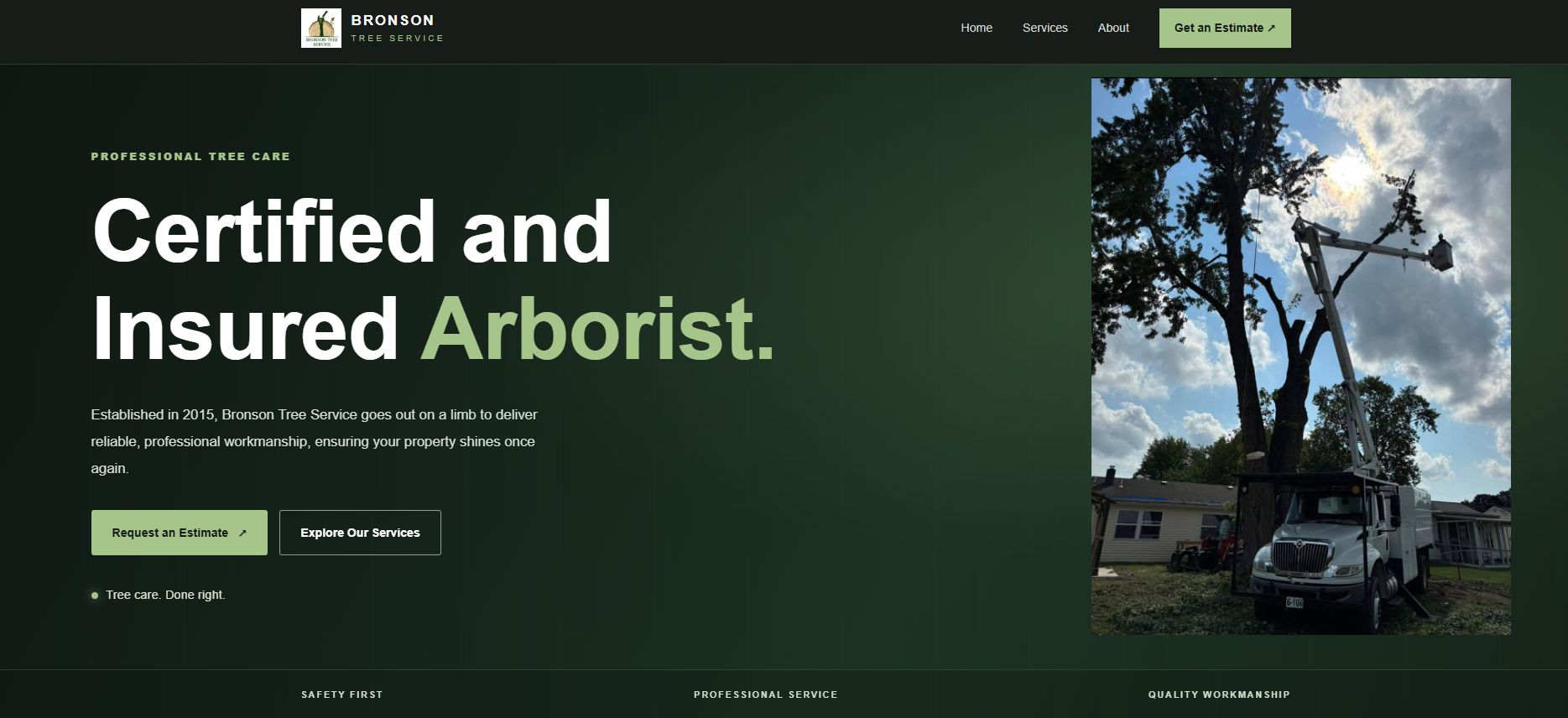Image resolution: width=1568 pixels, height=718 pixels.
Task: Click the Get an Estimate header button
Action: pyautogui.click(x=1225, y=28)
